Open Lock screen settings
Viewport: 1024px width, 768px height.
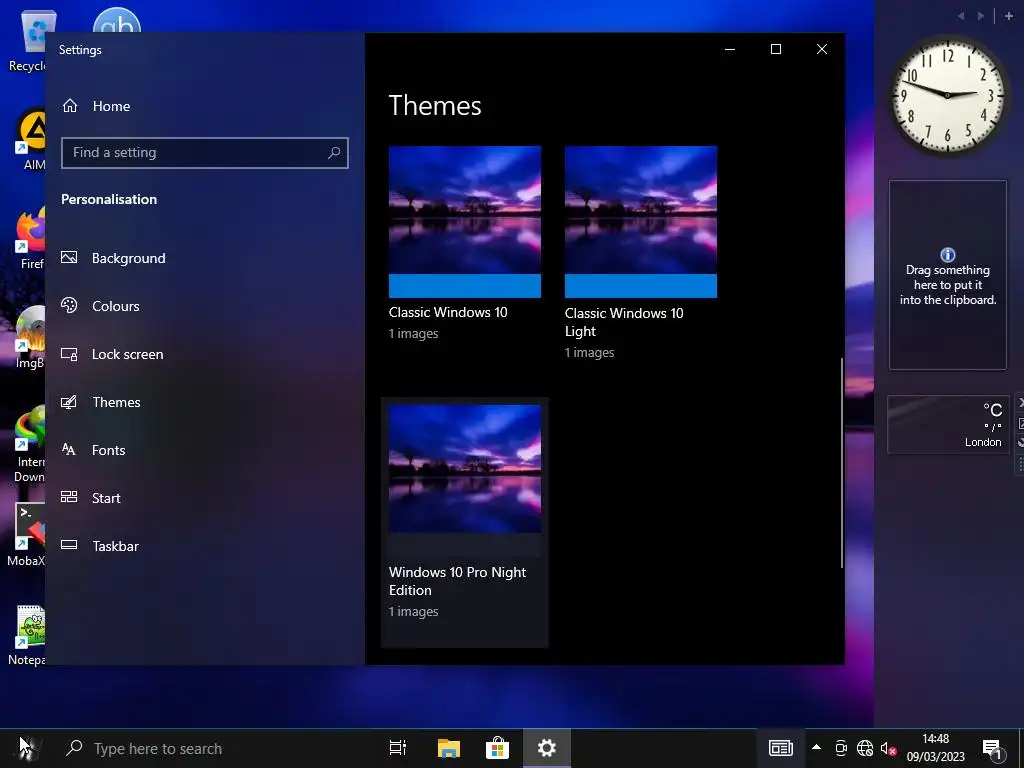point(112,354)
